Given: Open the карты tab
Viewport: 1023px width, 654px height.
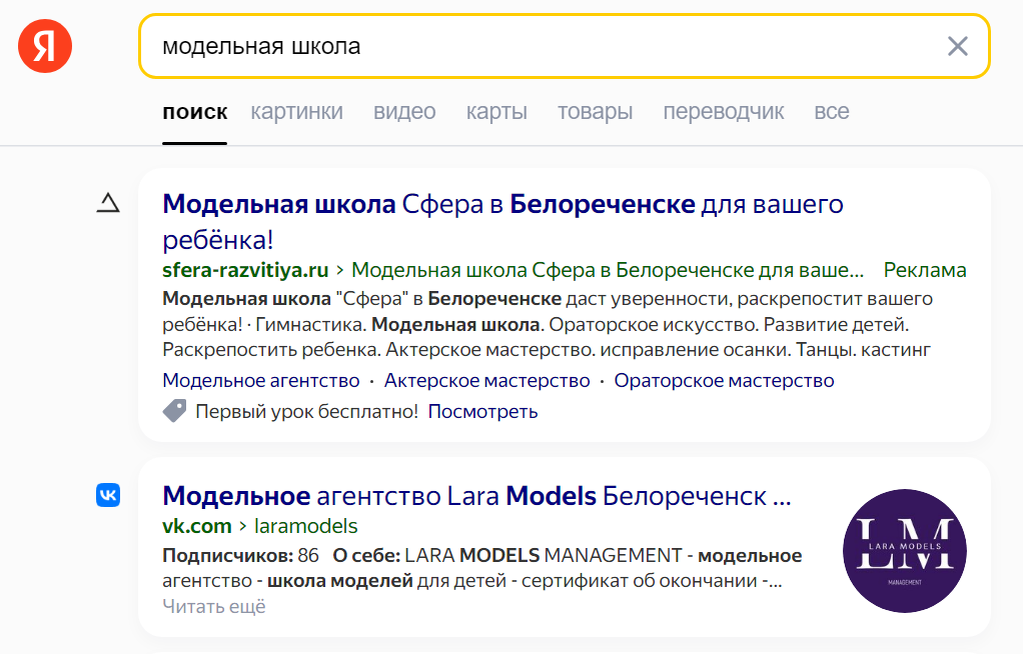Looking at the screenshot, I should tap(496, 112).
